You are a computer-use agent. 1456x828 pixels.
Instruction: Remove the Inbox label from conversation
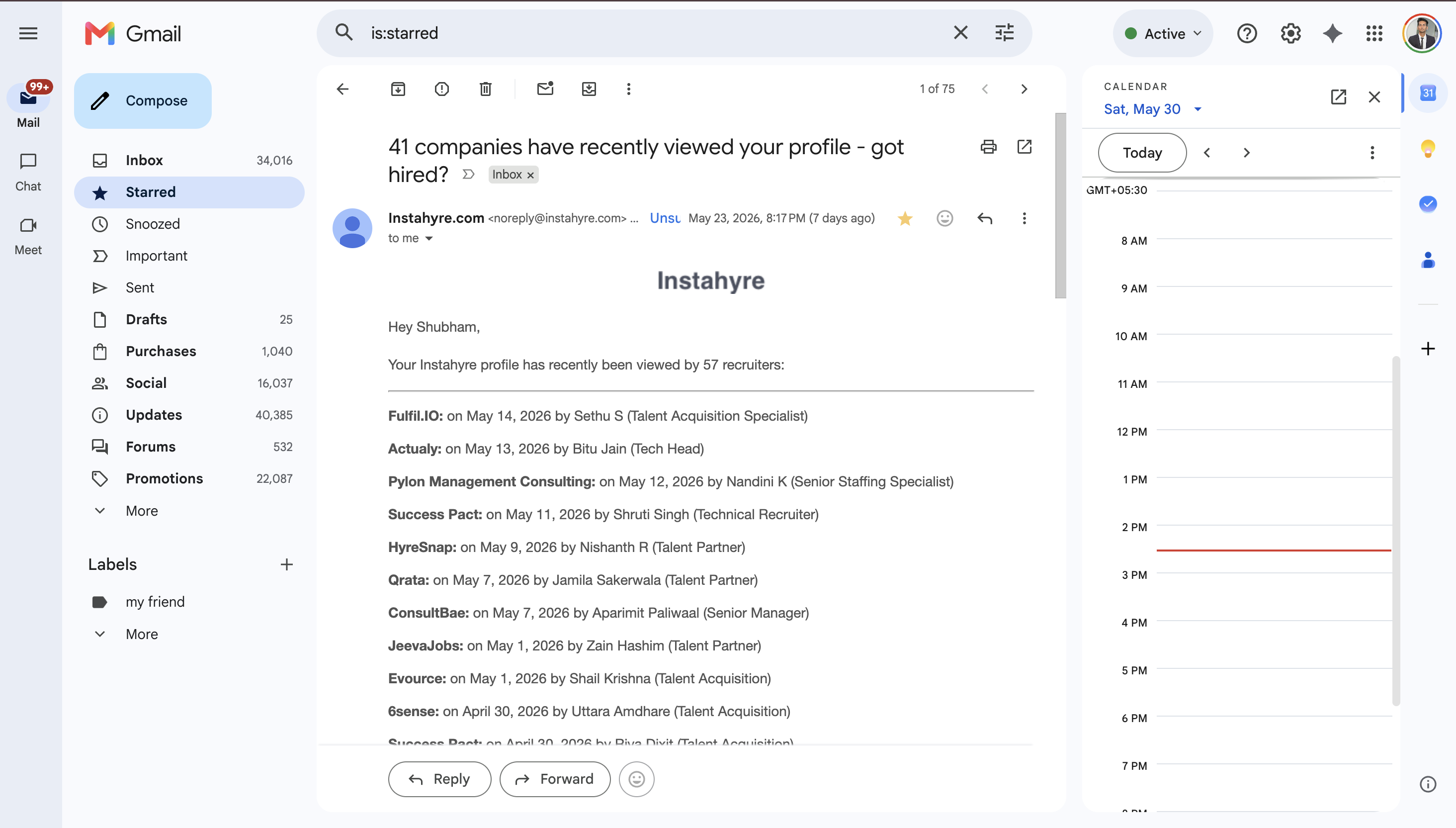530,175
